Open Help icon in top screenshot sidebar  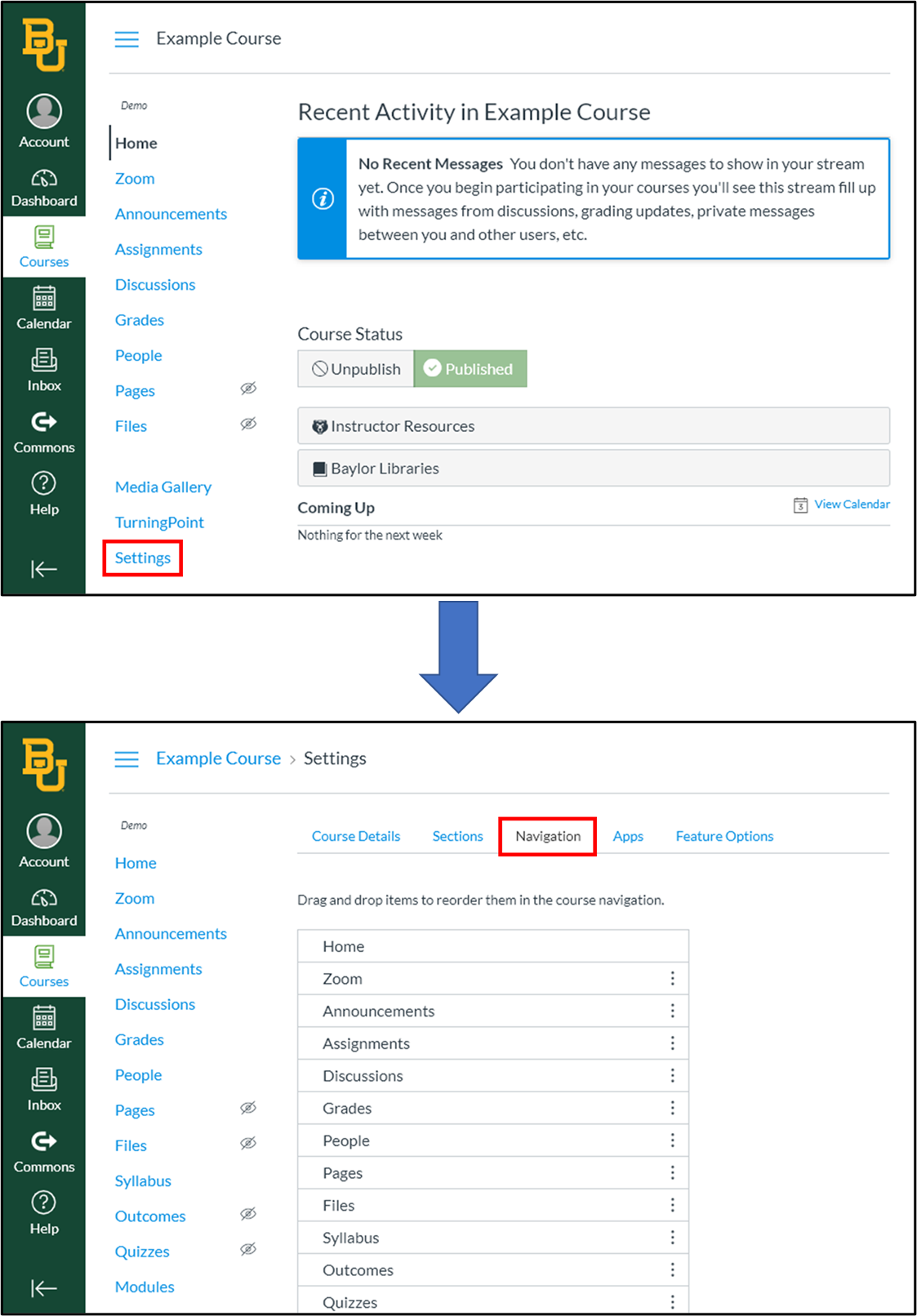pos(44,483)
